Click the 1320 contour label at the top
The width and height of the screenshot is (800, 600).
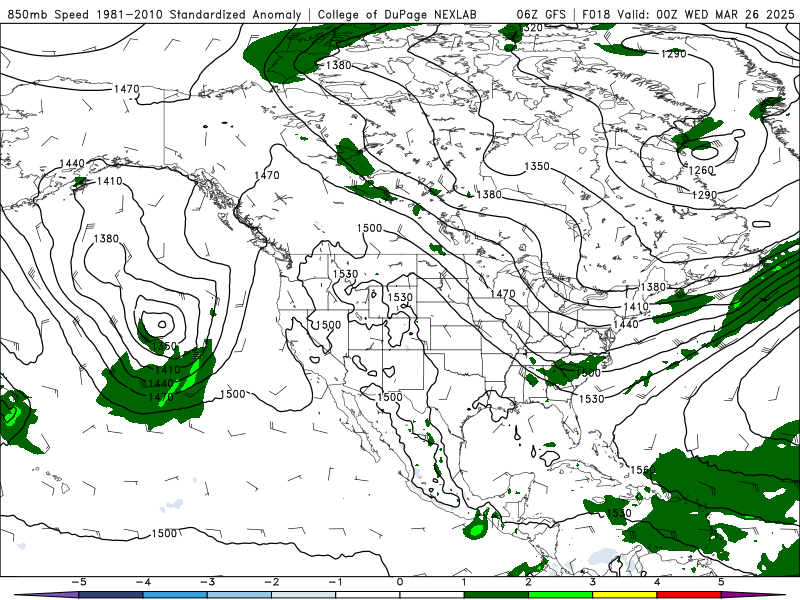coord(531,28)
